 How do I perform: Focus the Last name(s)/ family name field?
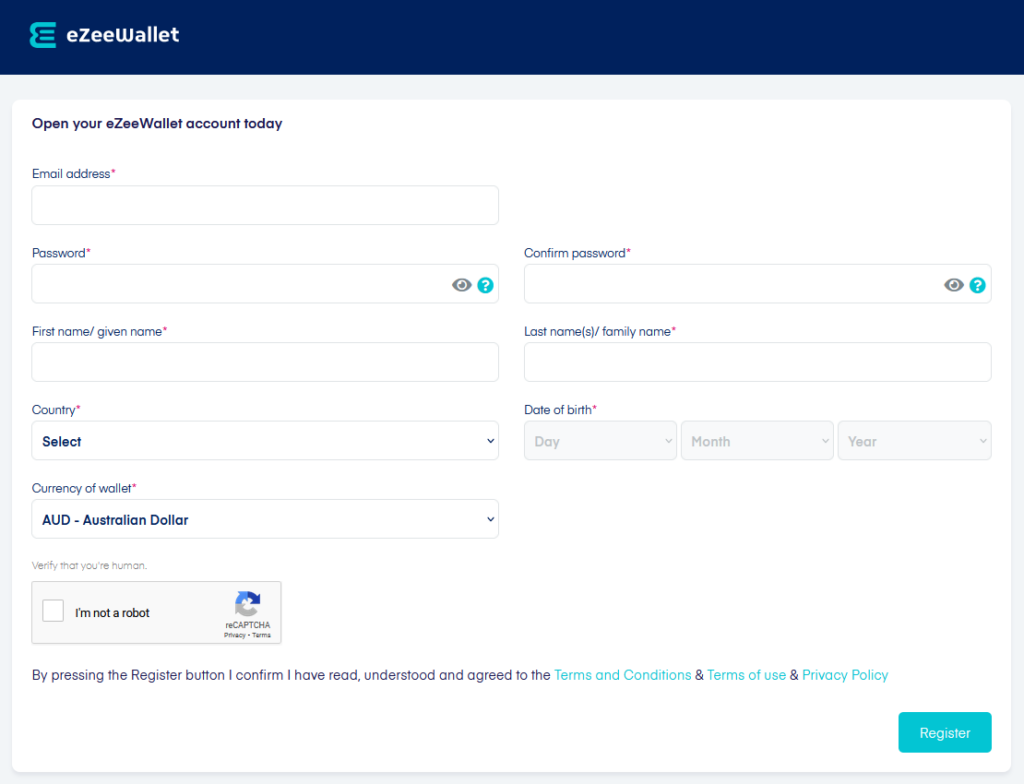758,362
